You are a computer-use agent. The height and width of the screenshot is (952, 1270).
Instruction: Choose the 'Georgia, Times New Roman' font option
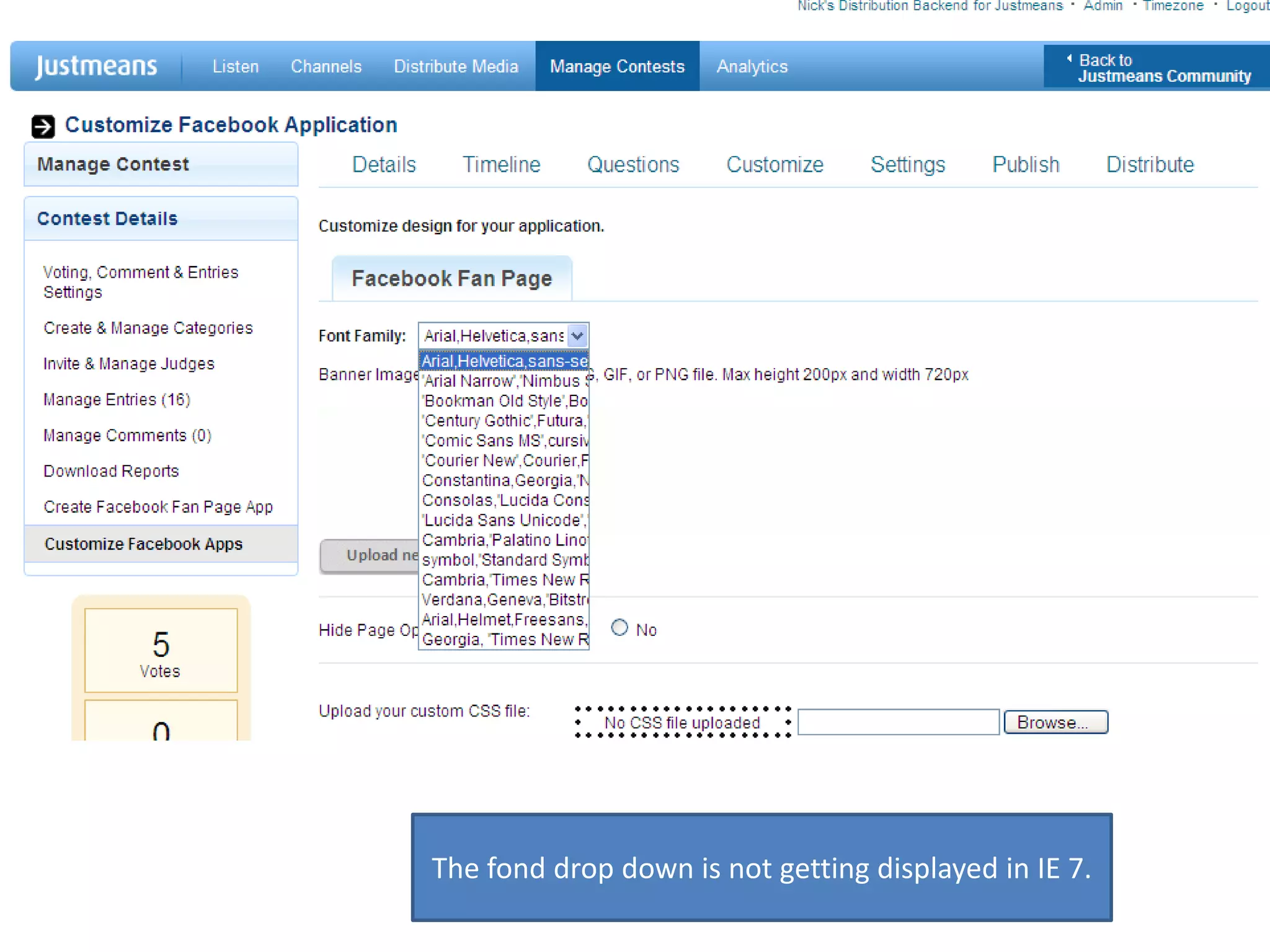tap(504, 639)
